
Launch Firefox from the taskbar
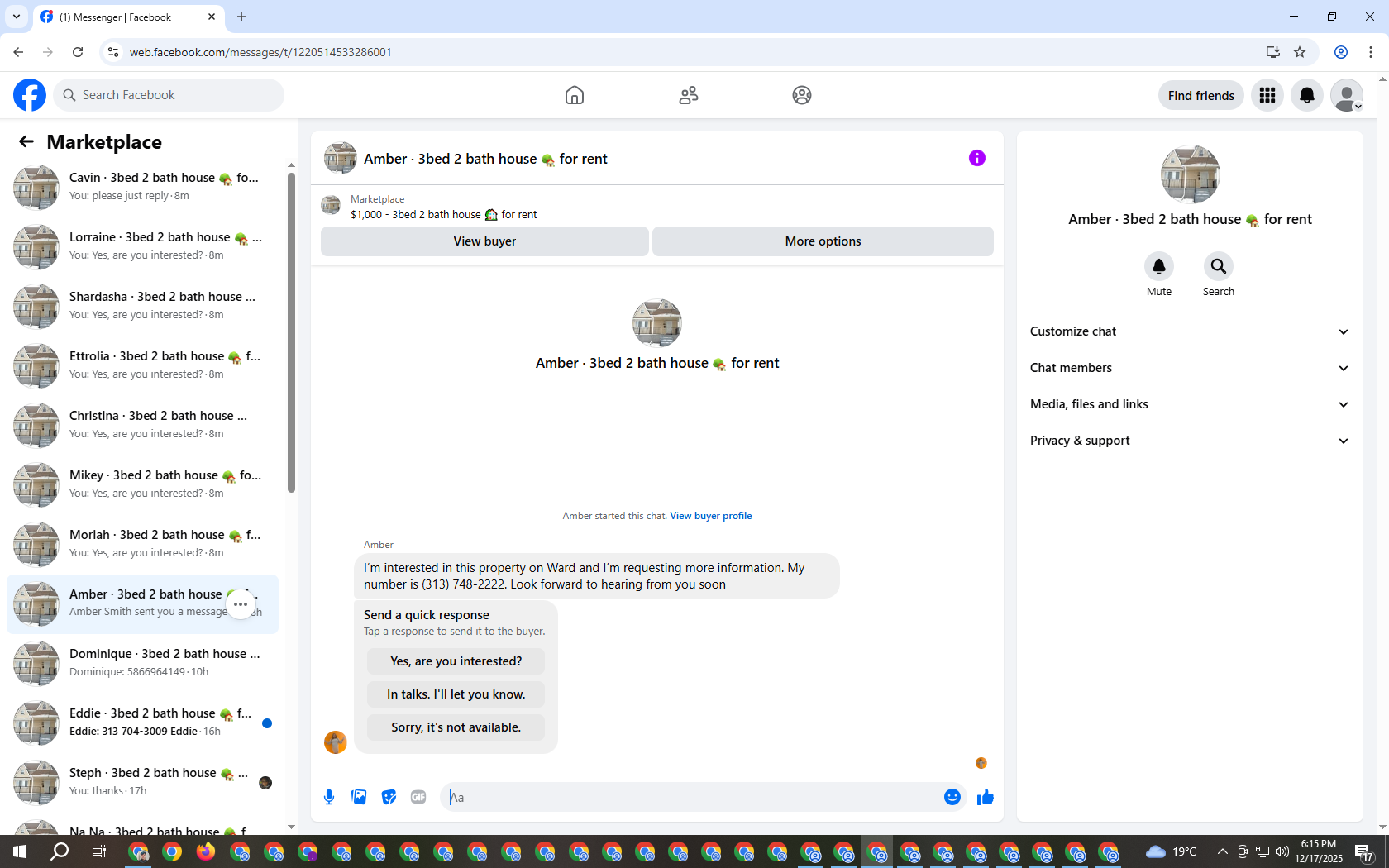coord(206,851)
